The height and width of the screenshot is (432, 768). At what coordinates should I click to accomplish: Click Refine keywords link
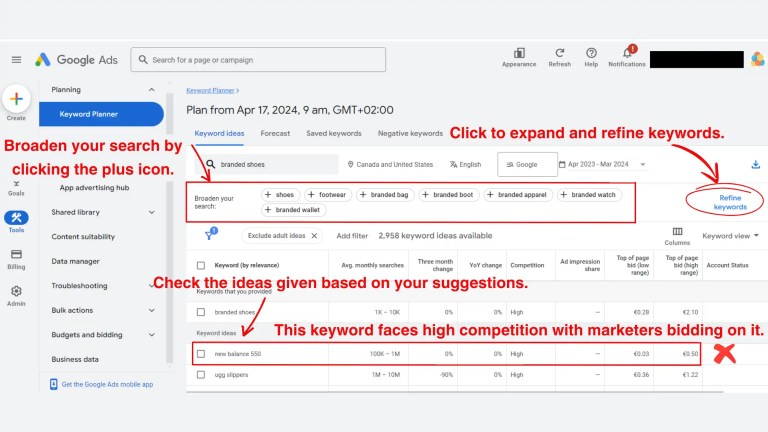(730, 202)
